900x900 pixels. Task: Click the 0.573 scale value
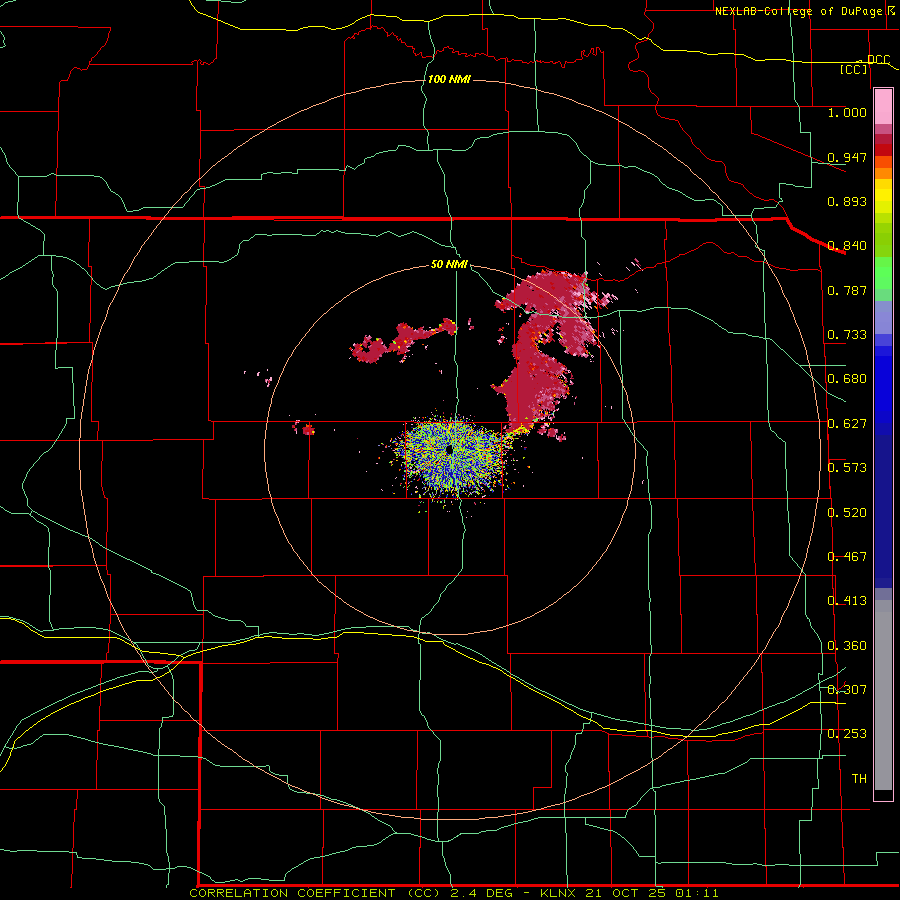[x=847, y=468]
